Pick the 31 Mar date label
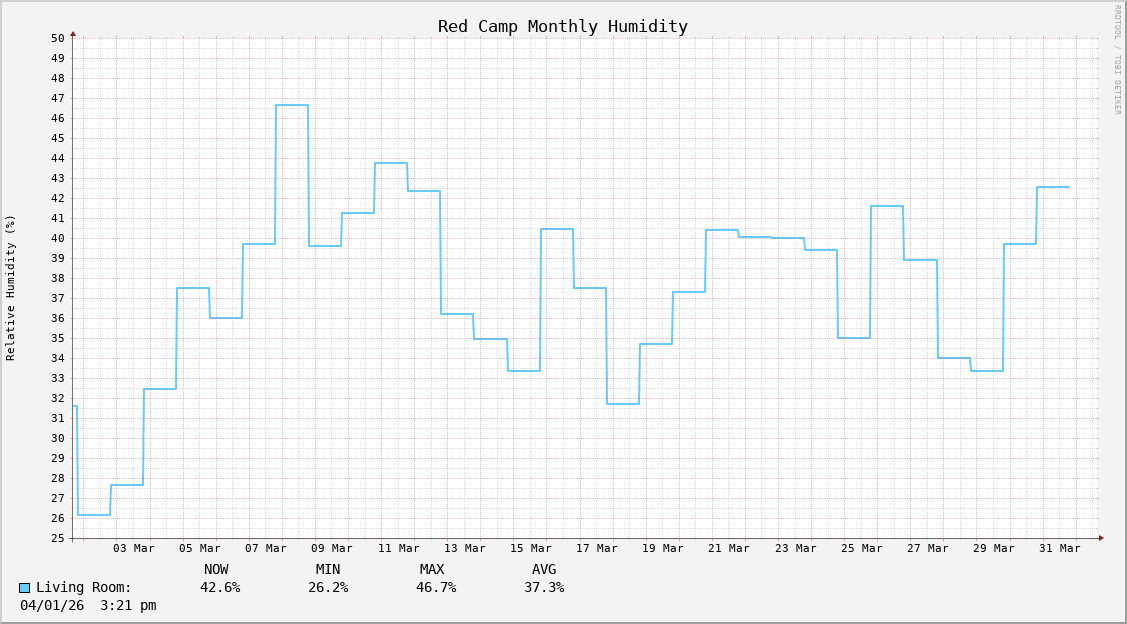The width and height of the screenshot is (1127, 624). point(1059,548)
